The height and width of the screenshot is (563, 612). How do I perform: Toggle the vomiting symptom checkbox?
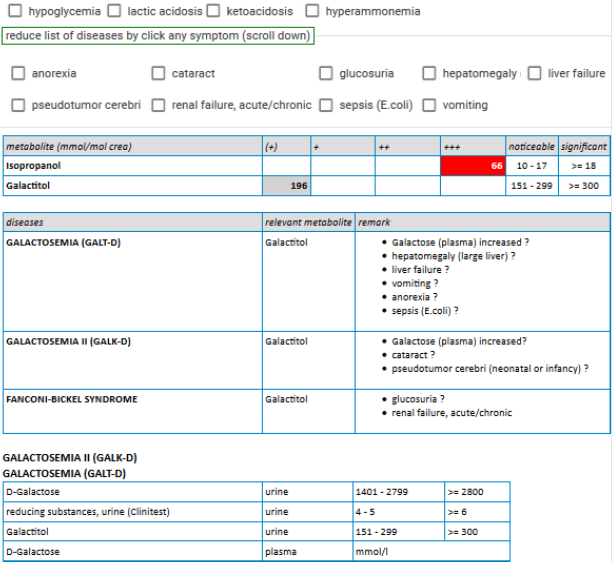click(x=429, y=105)
